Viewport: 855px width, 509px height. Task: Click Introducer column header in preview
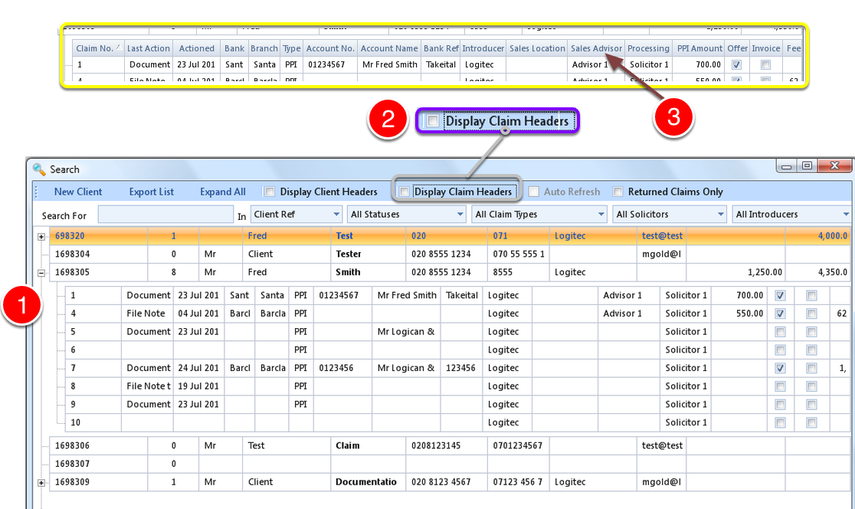point(483,48)
